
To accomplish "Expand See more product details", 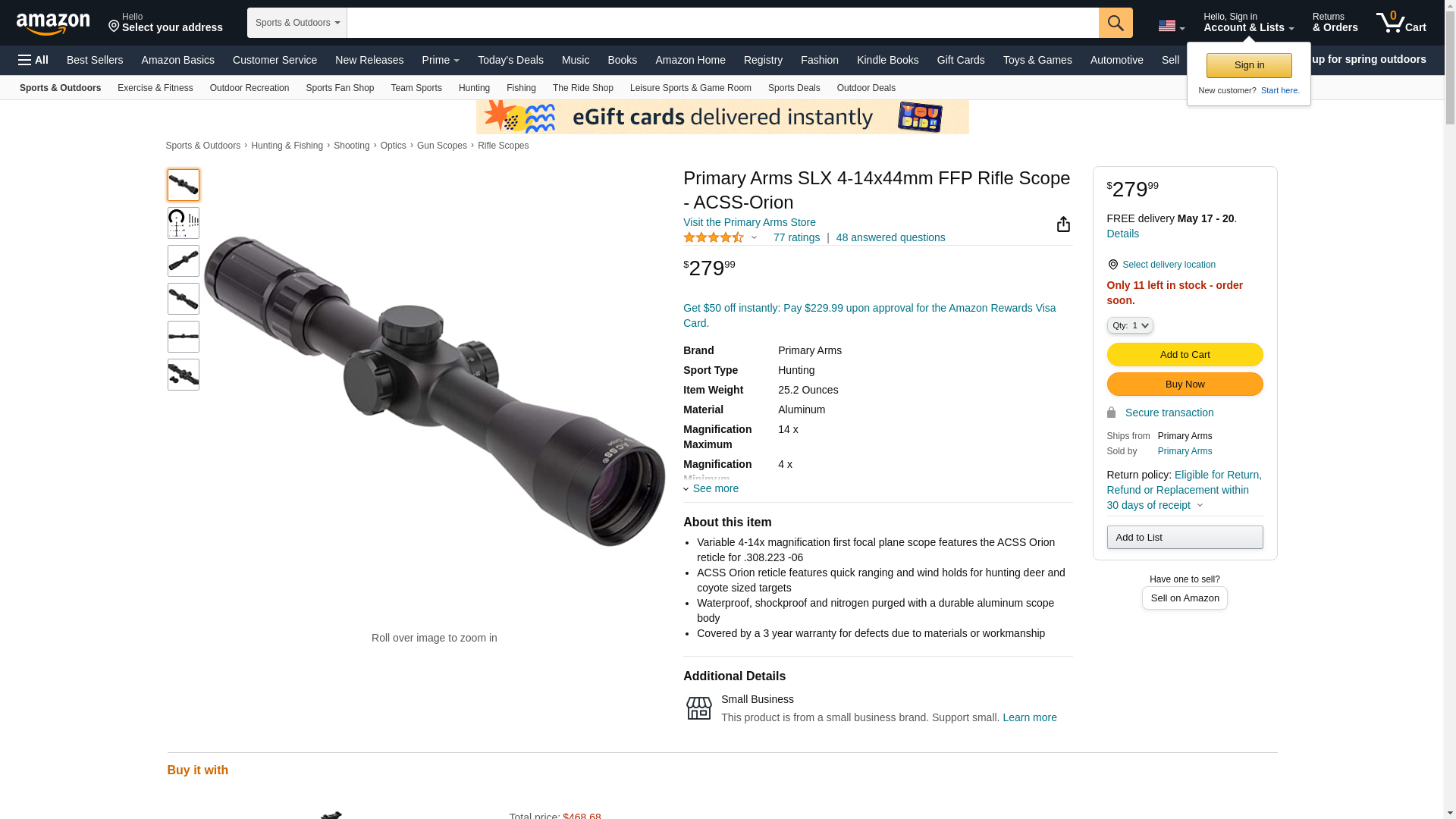I will coord(711,488).
